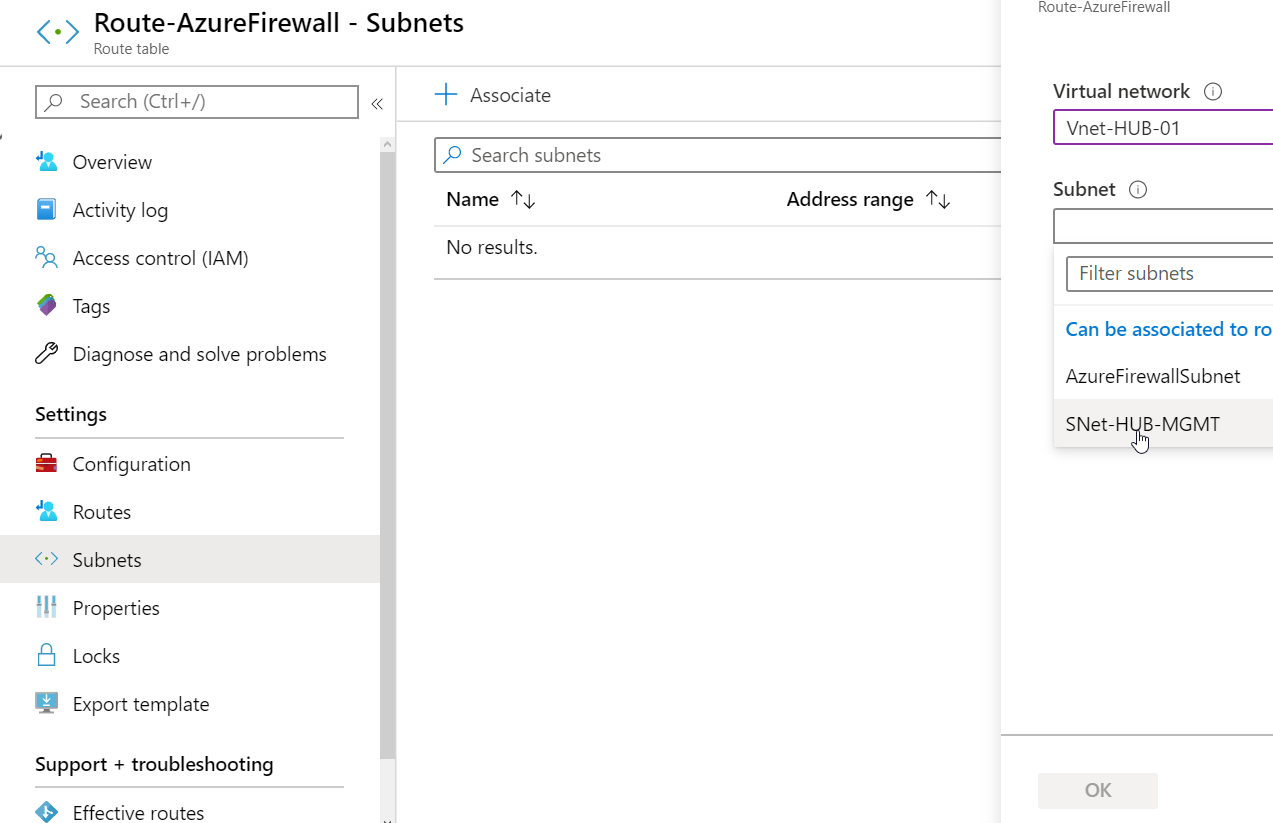
Task: Click the magnifier icon in Search subnets
Action: [x=453, y=155]
